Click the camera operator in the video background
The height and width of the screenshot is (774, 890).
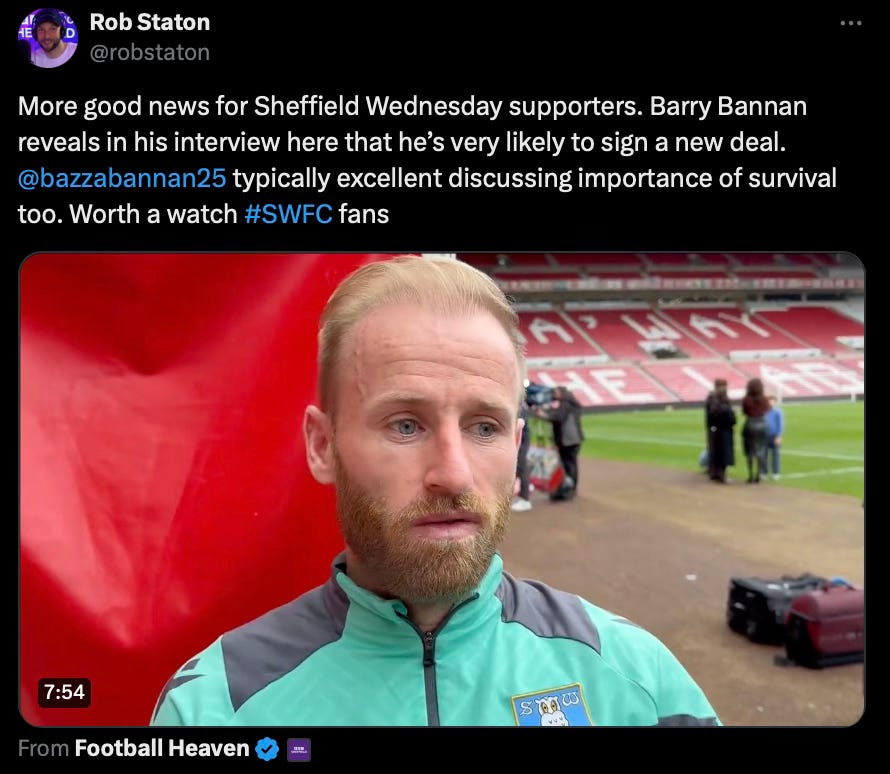point(562,443)
